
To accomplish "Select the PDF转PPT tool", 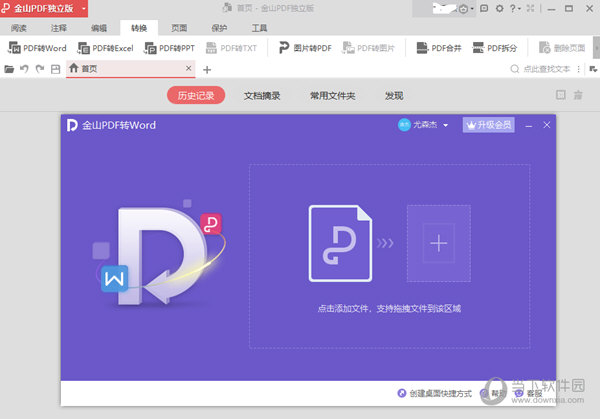I will [x=169, y=48].
